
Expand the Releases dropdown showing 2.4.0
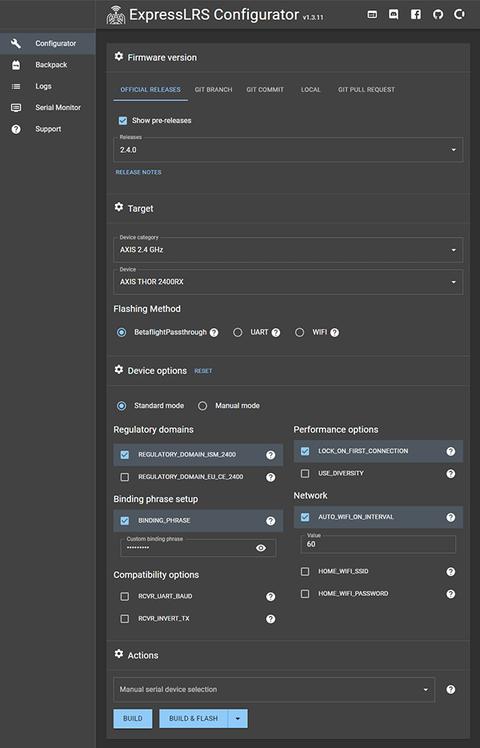(x=288, y=150)
